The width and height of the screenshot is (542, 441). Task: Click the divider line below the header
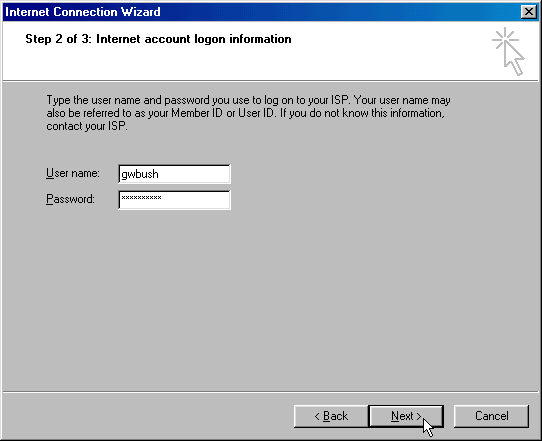[x=270, y=81]
